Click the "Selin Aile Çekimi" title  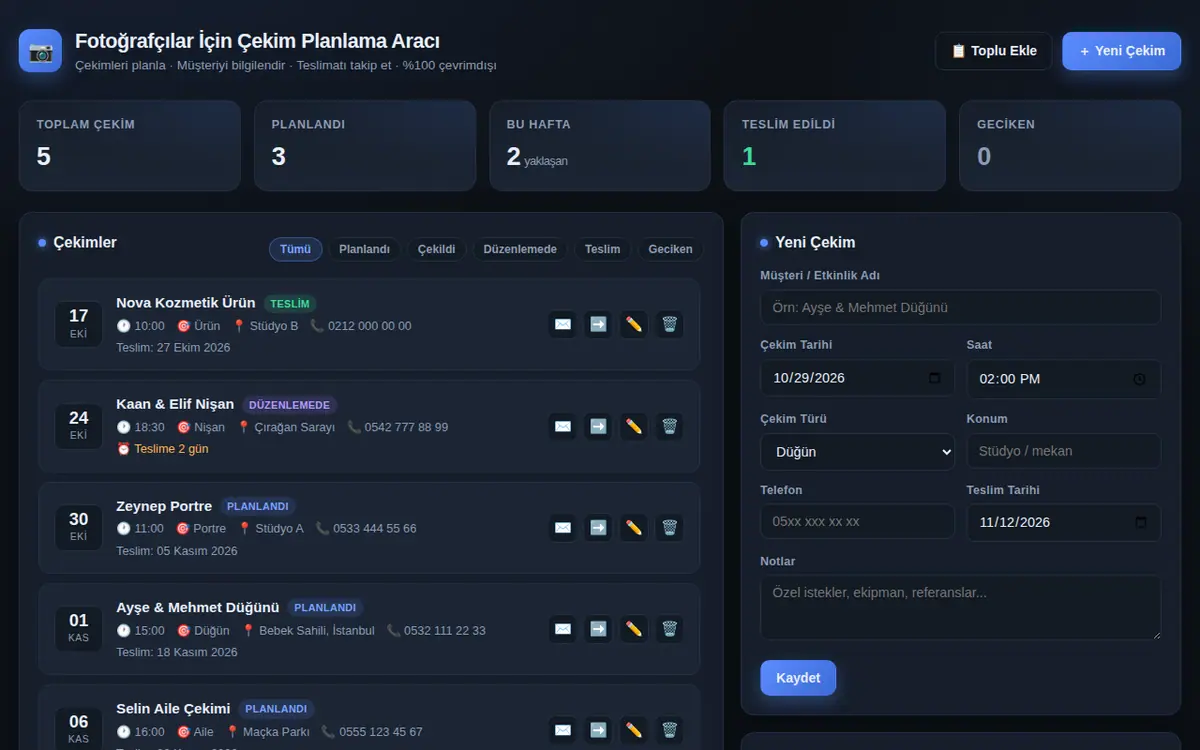pos(173,709)
